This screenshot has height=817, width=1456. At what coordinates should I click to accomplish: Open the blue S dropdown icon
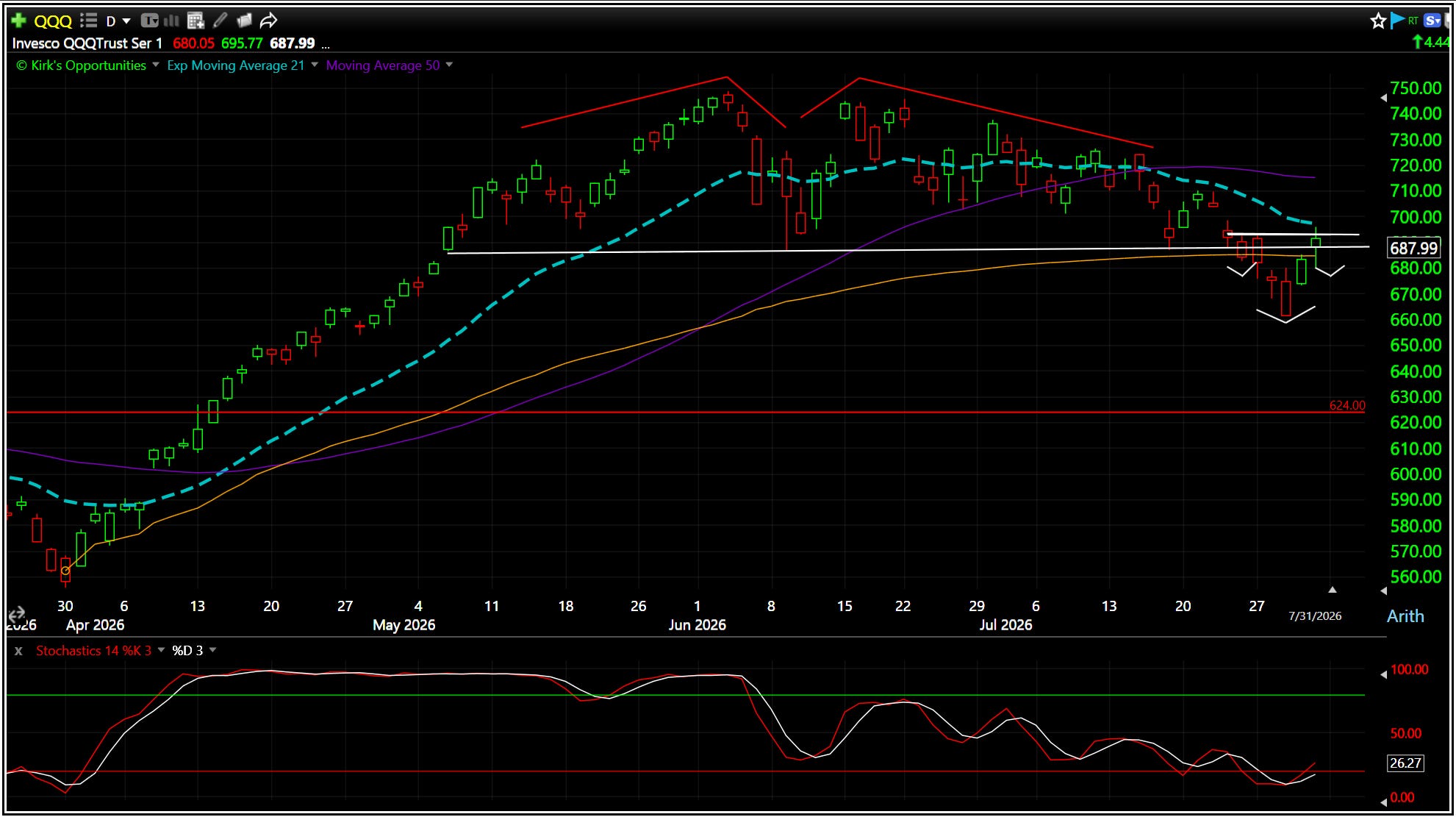[x=1432, y=21]
